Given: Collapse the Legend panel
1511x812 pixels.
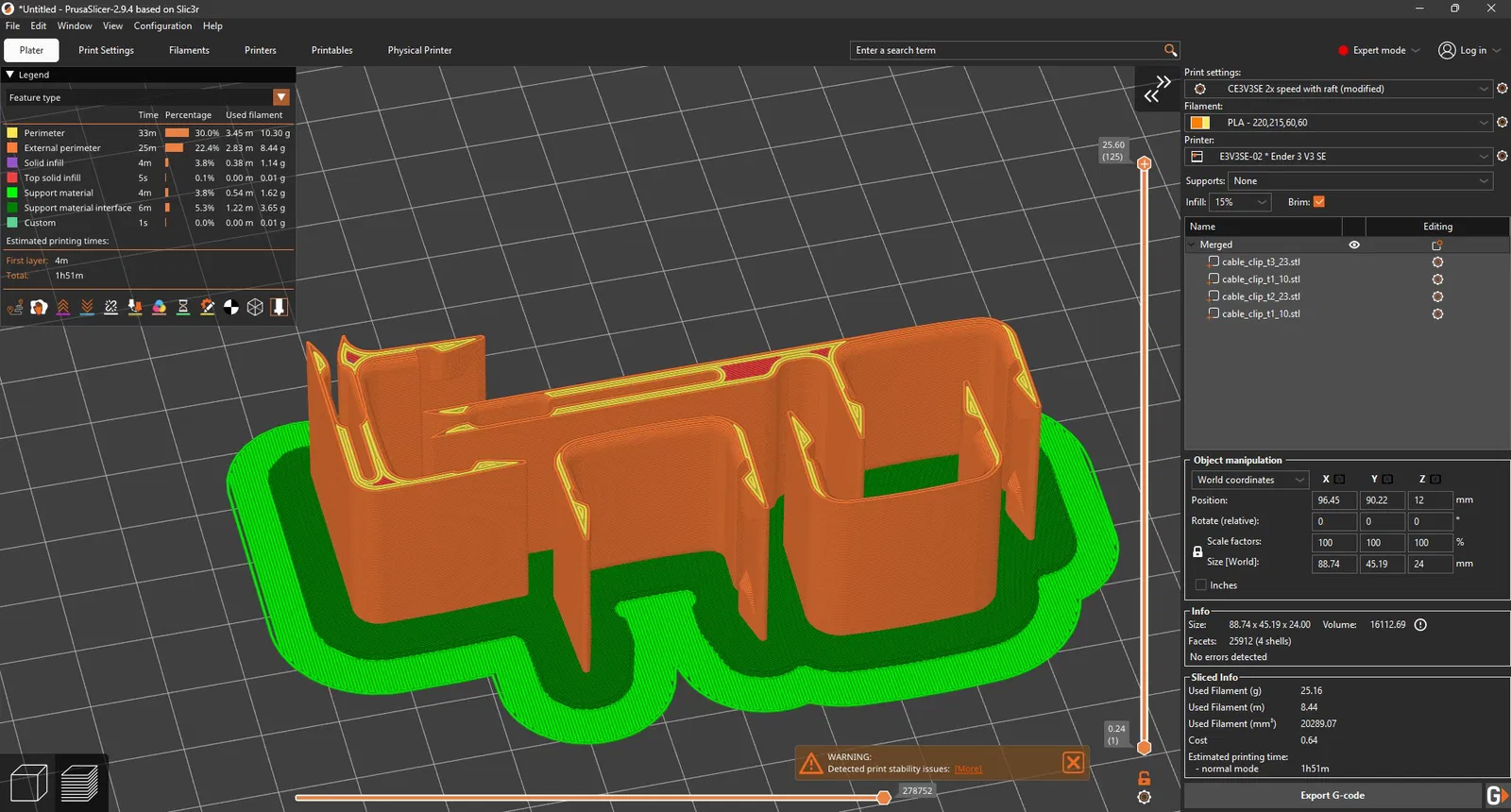Looking at the screenshot, I should (x=10, y=75).
